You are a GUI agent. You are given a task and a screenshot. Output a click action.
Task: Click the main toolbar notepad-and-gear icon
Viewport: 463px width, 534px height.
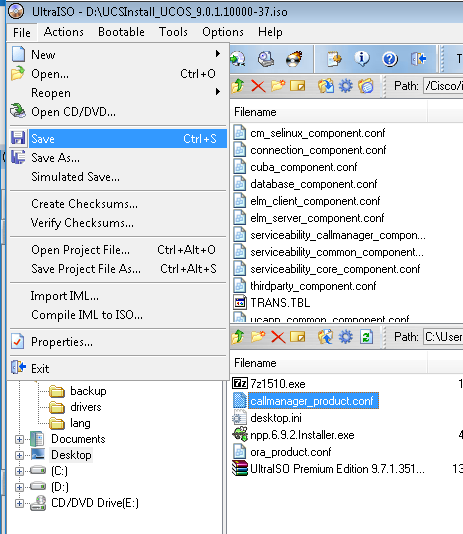334,59
